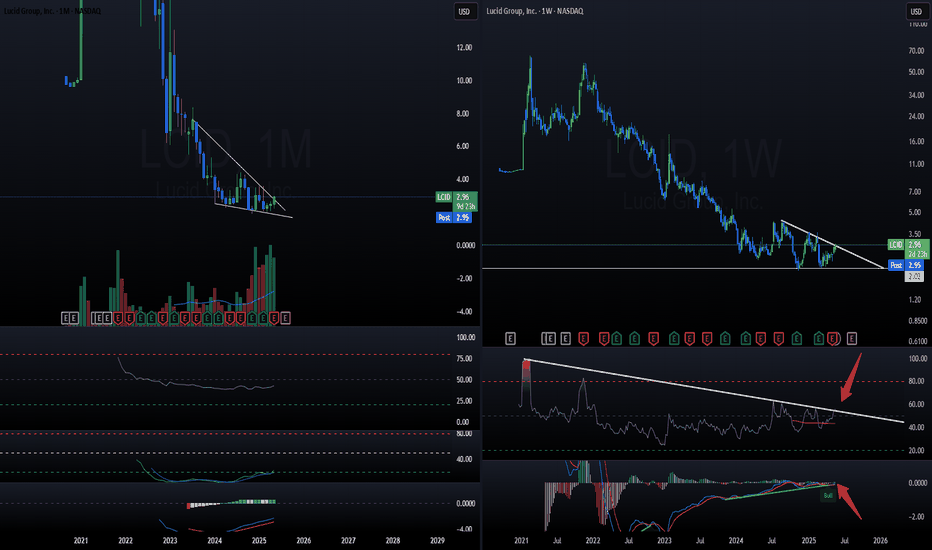Screen dimensions: 932x550
Task: Click the first green earnings marker on weekly chart
Action: [616, 338]
